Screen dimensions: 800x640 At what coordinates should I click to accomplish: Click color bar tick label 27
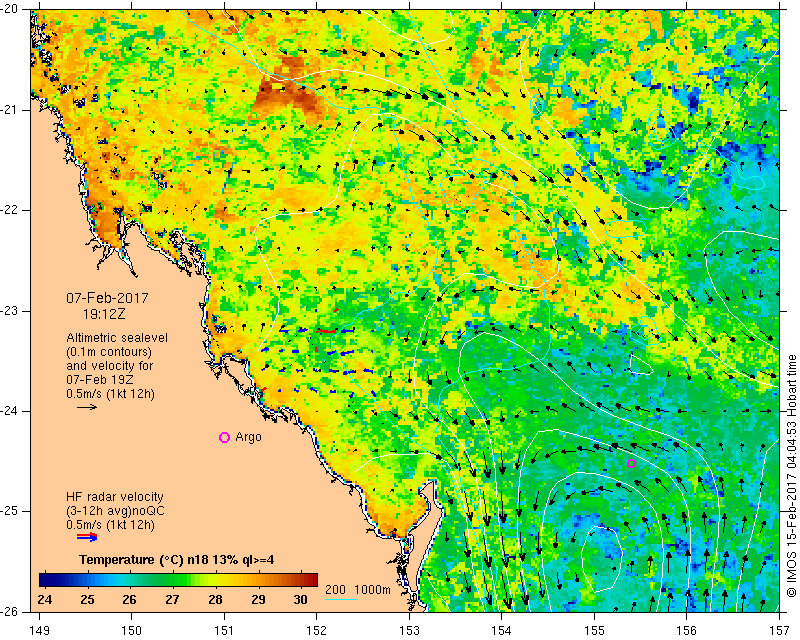tap(172, 599)
